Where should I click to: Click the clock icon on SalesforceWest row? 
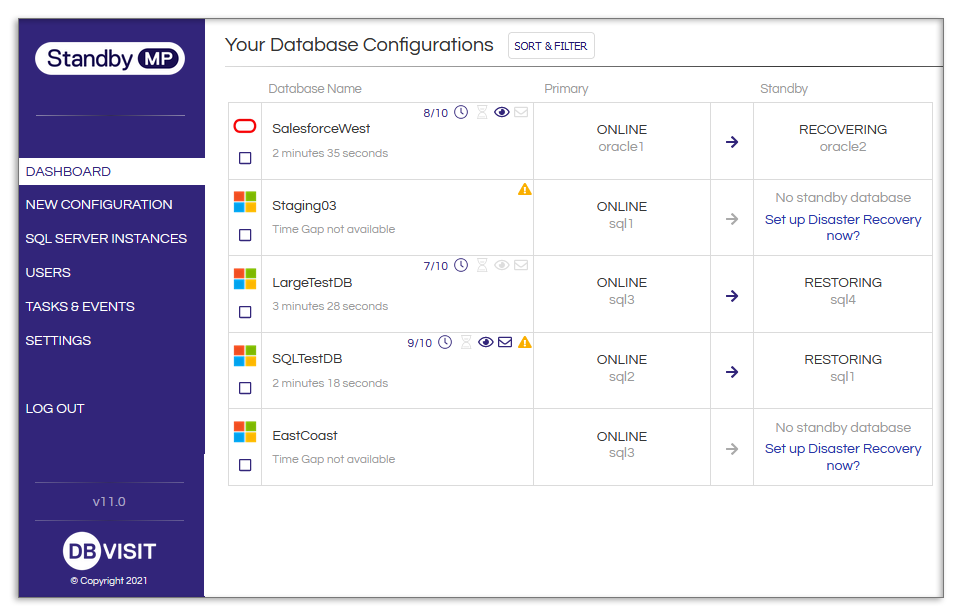(x=461, y=112)
